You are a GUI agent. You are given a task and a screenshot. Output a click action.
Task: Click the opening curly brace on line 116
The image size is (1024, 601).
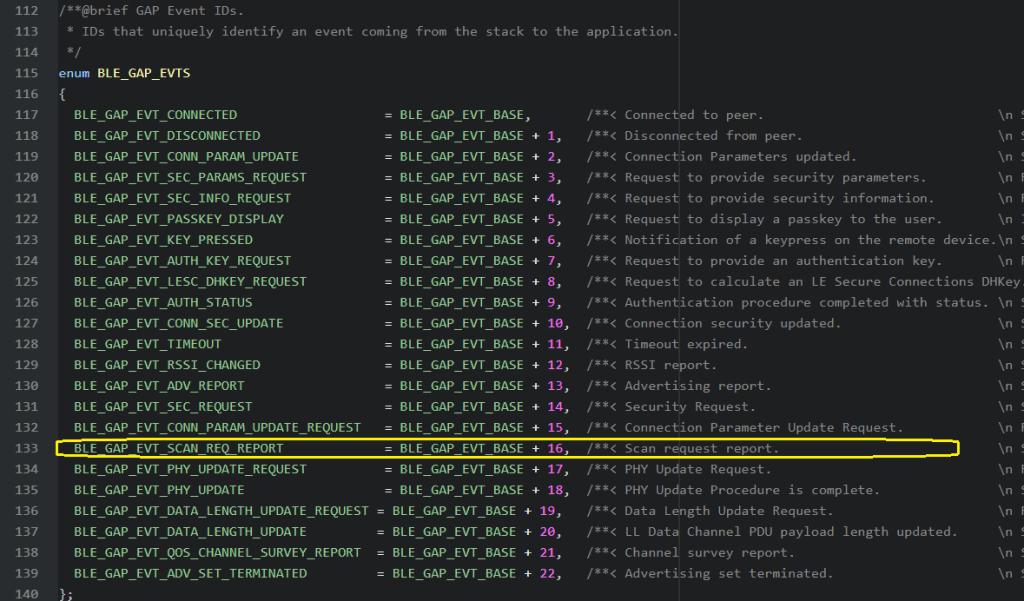pyautogui.click(x=62, y=94)
